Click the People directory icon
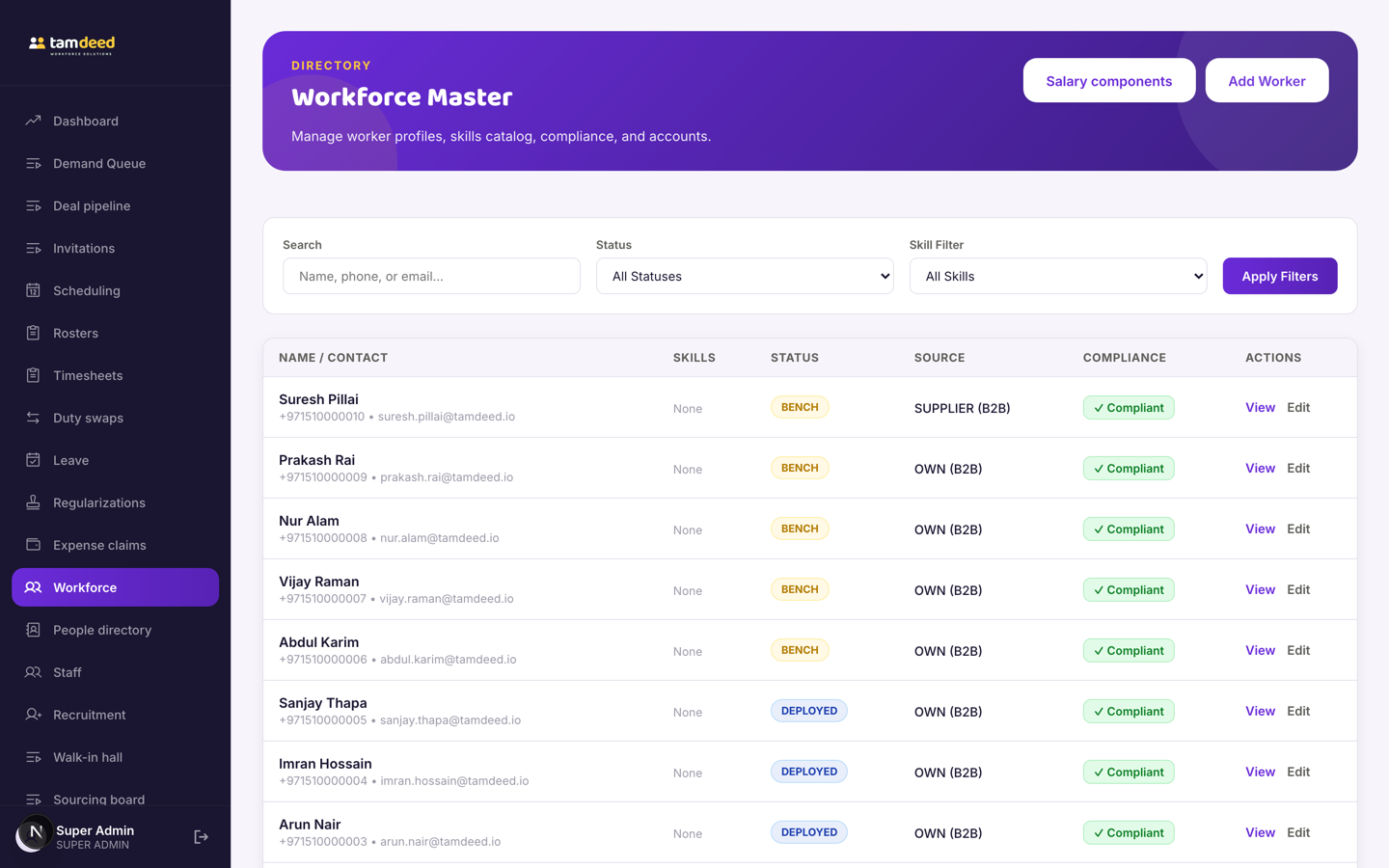1389x868 pixels. [33, 630]
